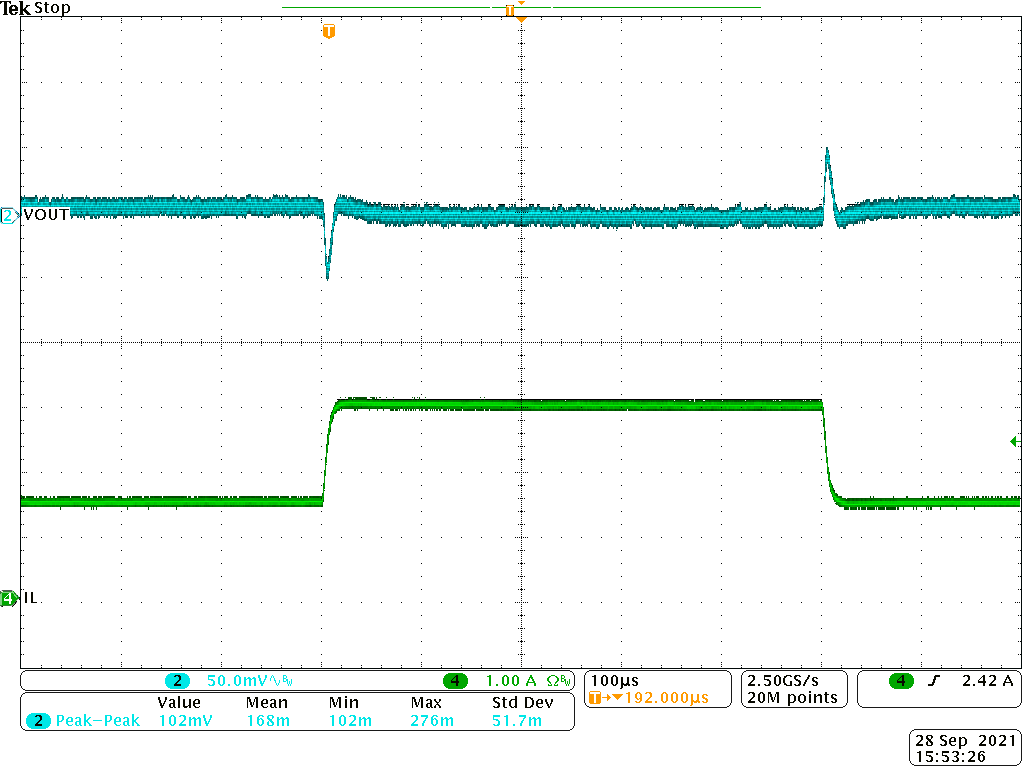Image resolution: width=1024 pixels, height=768 pixels.
Task: Click the rising edge trigger slope icon
Action: pos(933,681)
